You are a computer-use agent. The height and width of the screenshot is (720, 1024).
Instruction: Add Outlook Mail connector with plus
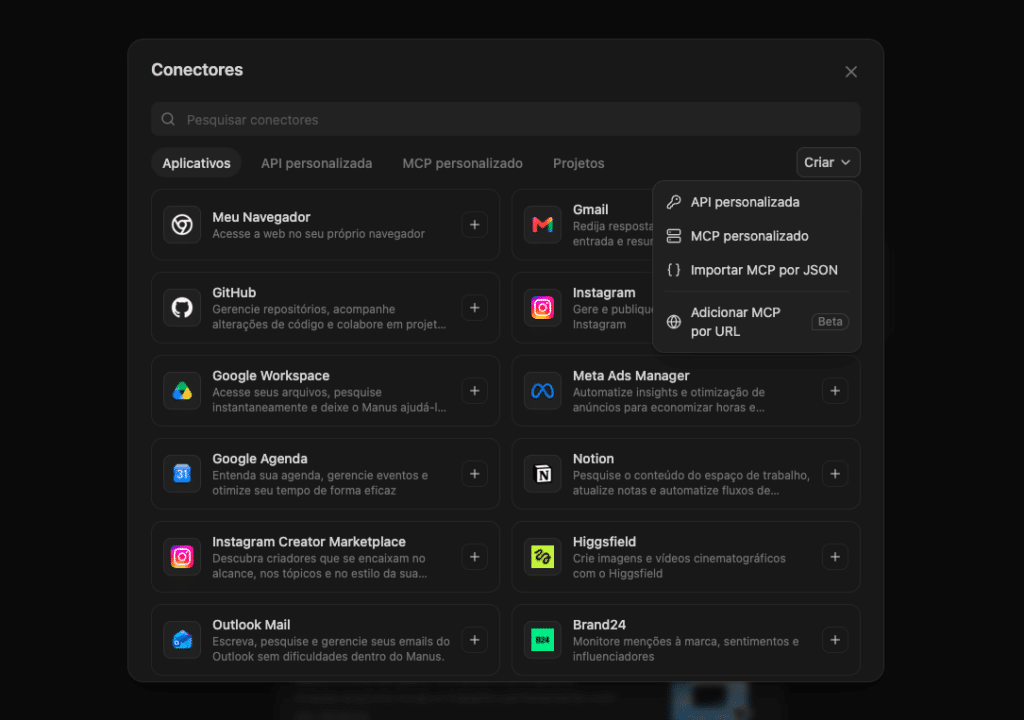tap(475, 640)
